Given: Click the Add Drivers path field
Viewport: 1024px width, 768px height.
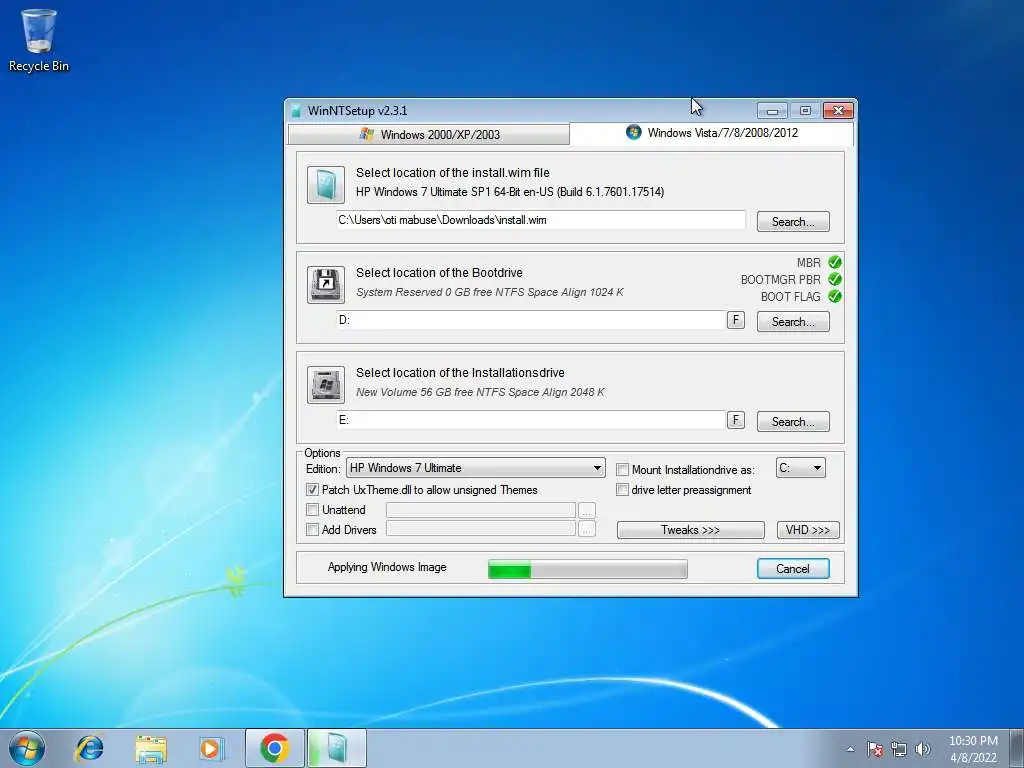Looking at the screenshot, I should point(481,529).
